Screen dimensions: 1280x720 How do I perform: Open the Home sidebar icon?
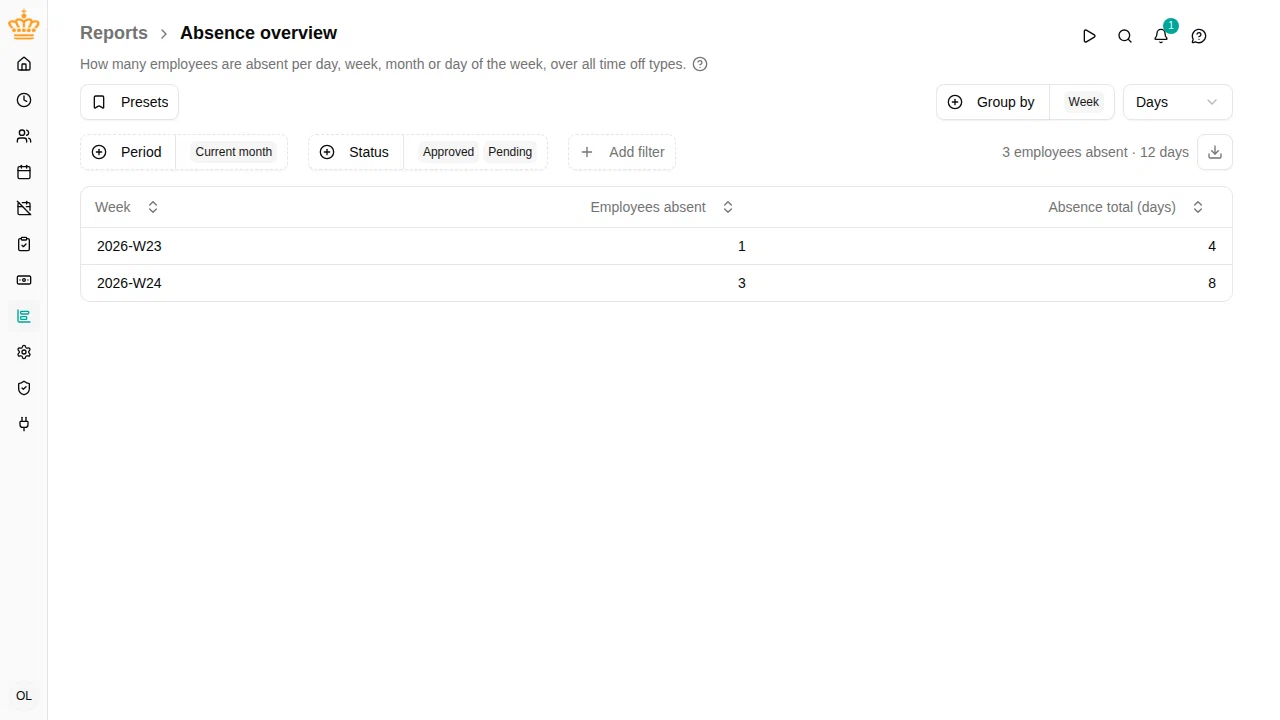click(24, 64)
